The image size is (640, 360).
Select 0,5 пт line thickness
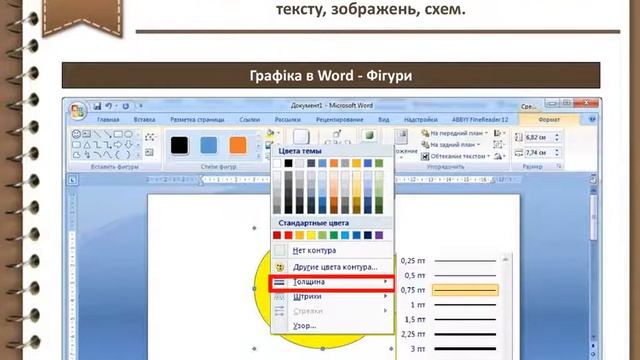pyautogui.click(x=449, y=276)
